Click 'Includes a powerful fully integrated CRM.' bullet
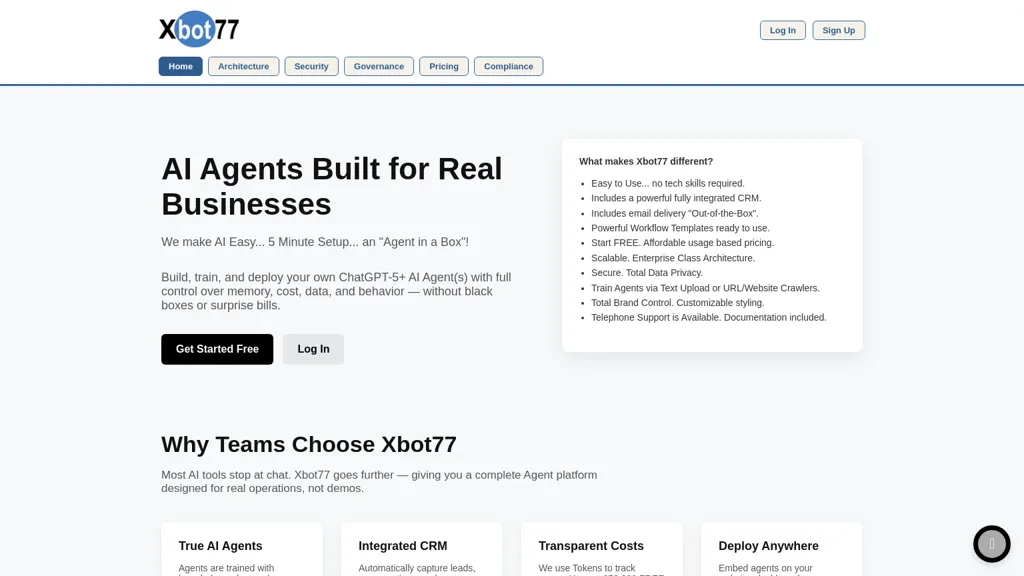 [x=676, y=198]
